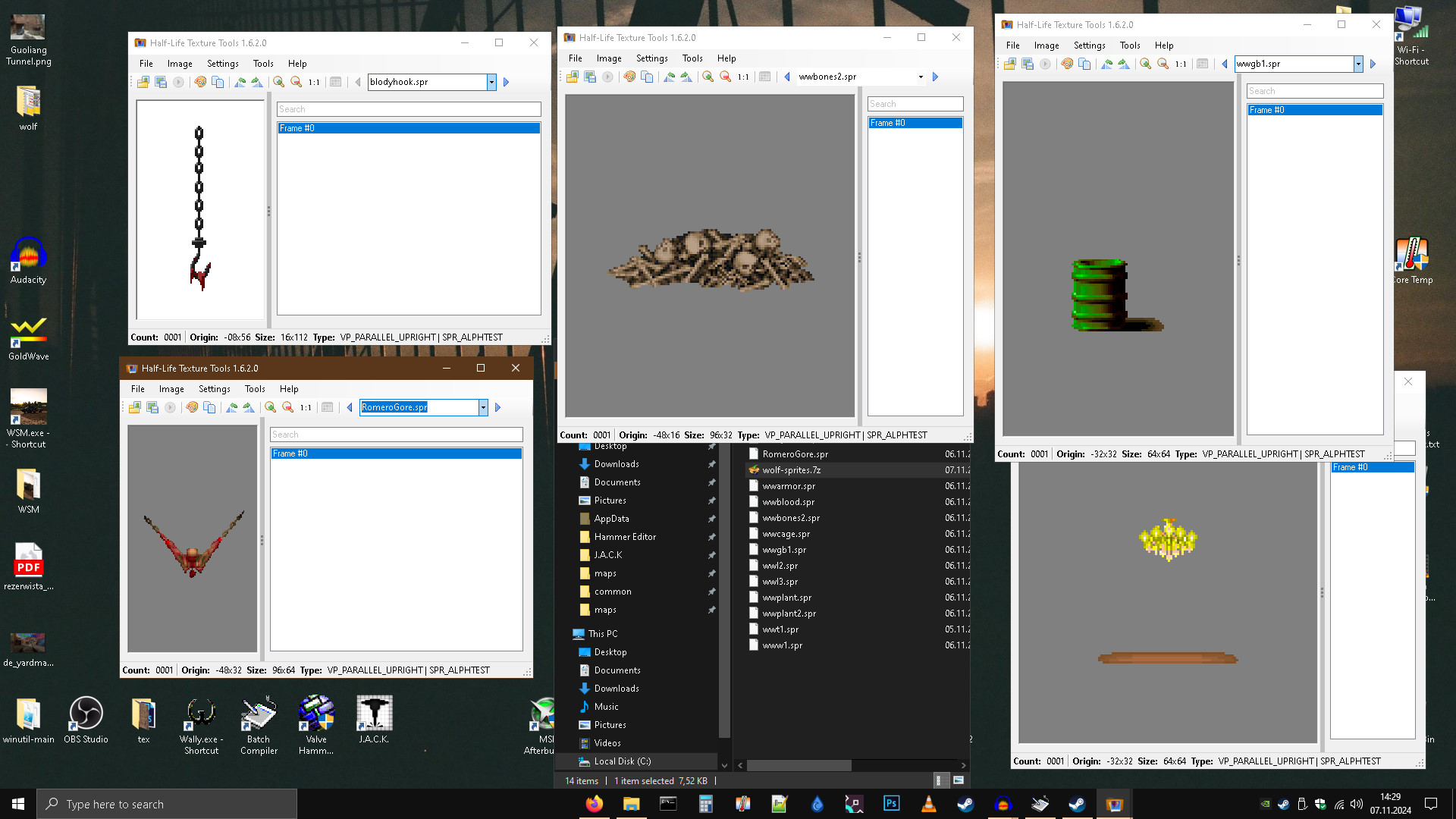Screen dimensions: 1456x819
Task: Go to previous file before wwgb1.spr
Action: click(1224, 64)
